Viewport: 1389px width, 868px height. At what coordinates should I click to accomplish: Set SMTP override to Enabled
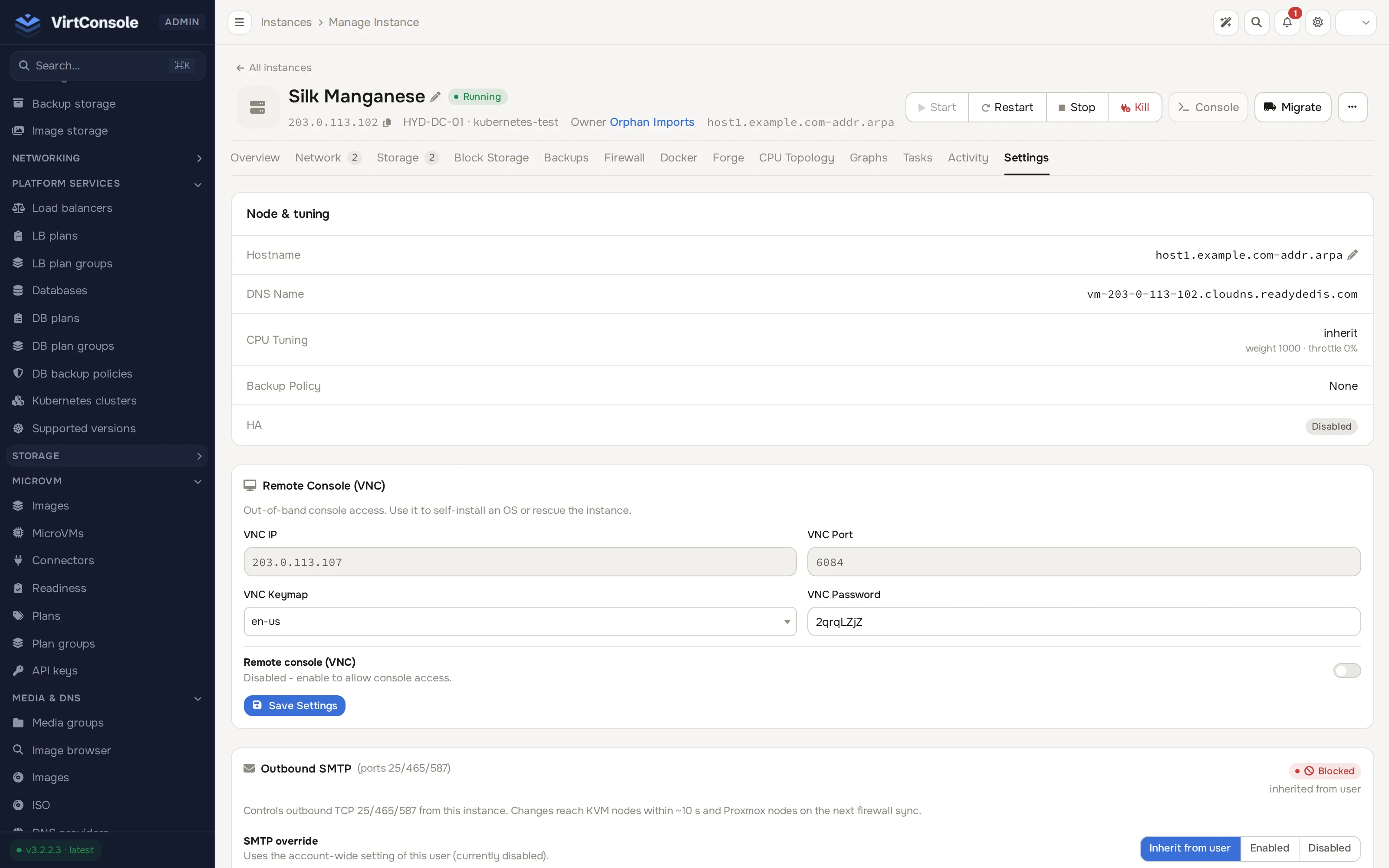(1269, 848)
